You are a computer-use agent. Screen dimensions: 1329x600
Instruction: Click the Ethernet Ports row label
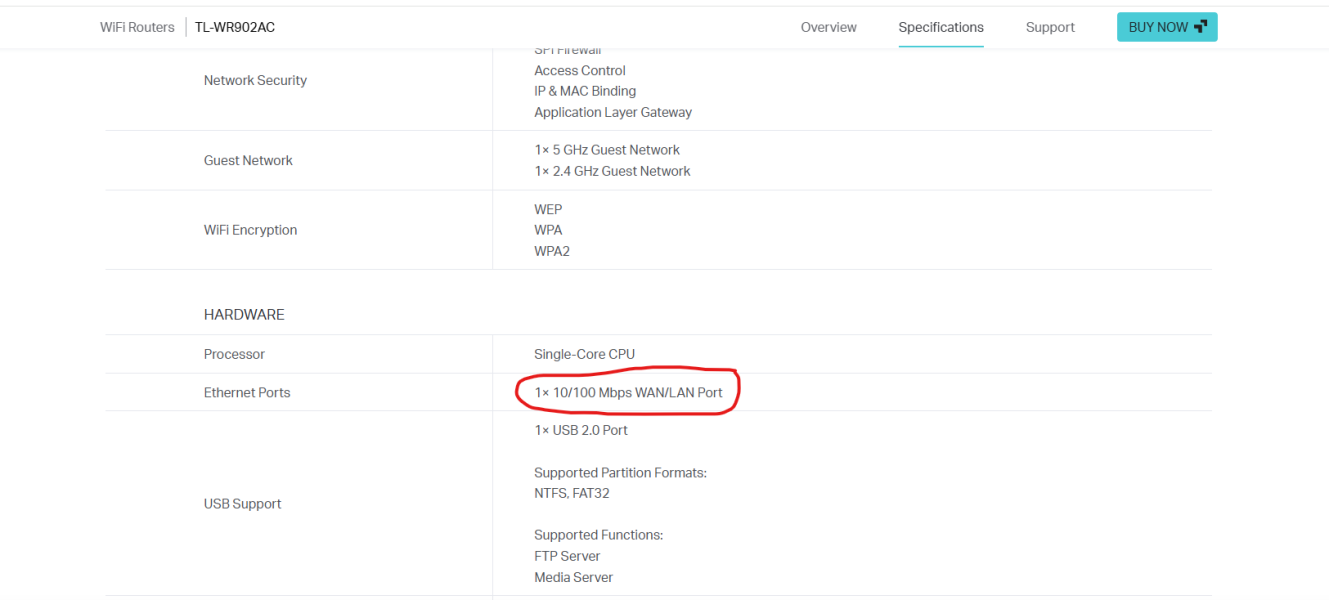(x=247, y=393)
